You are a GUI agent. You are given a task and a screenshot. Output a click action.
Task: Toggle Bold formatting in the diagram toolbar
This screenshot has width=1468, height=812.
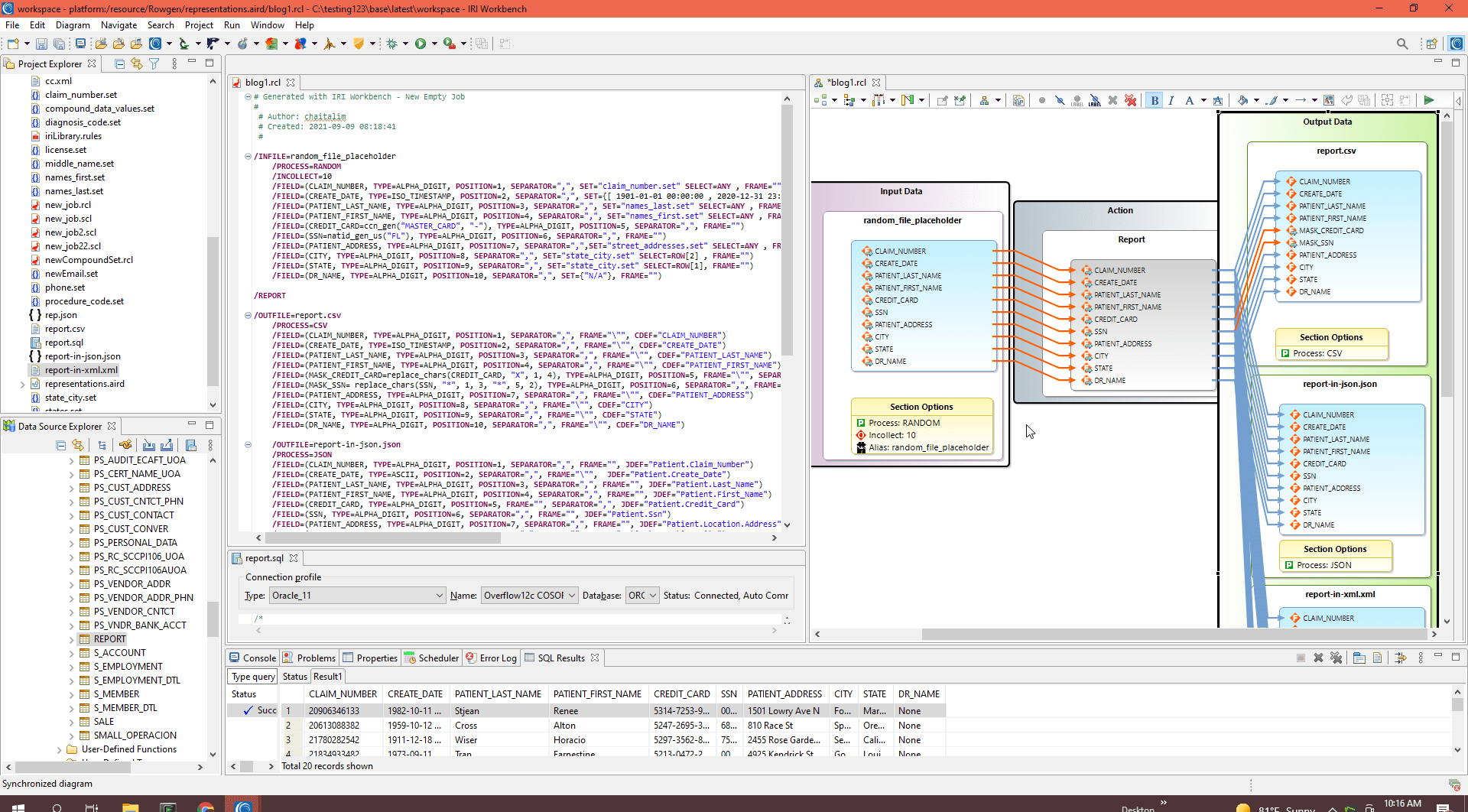pos(1155,100)
